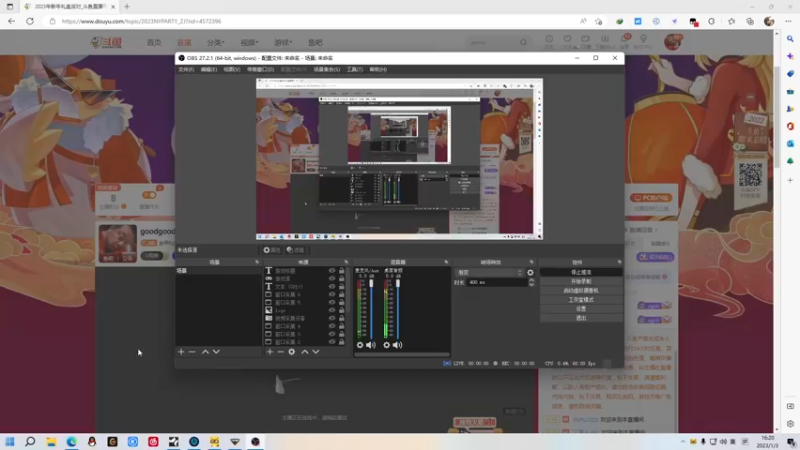This screenshot has height=450, width=800.
Task: Move scene down in Scenes panel
Action: (216, 352)
